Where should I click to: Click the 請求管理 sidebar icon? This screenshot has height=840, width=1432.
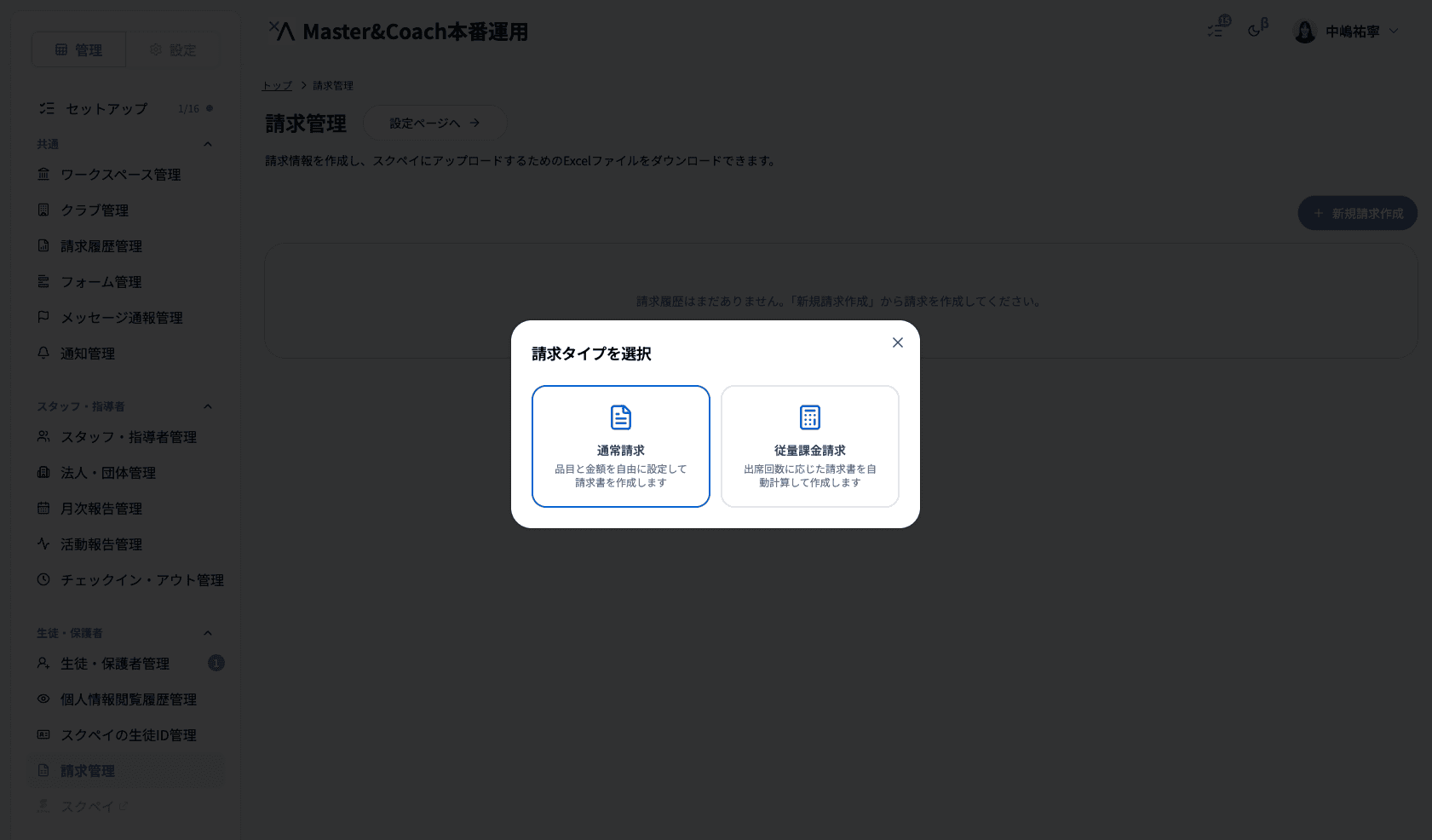43,770
